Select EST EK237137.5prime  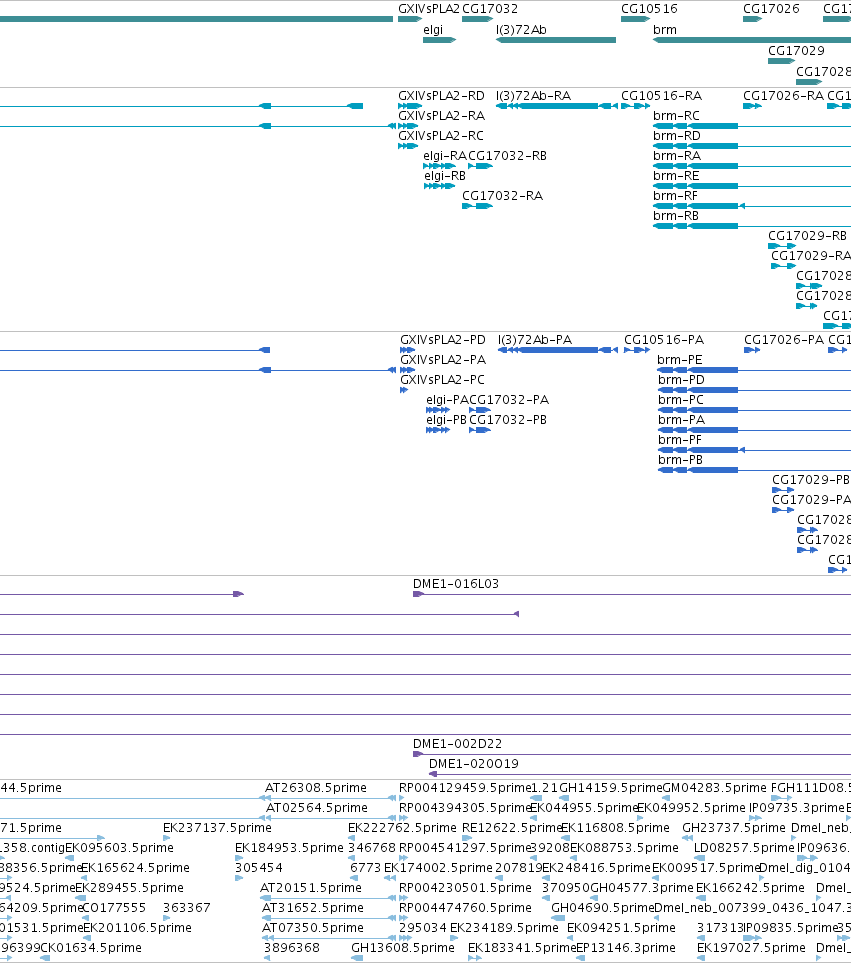217,828
